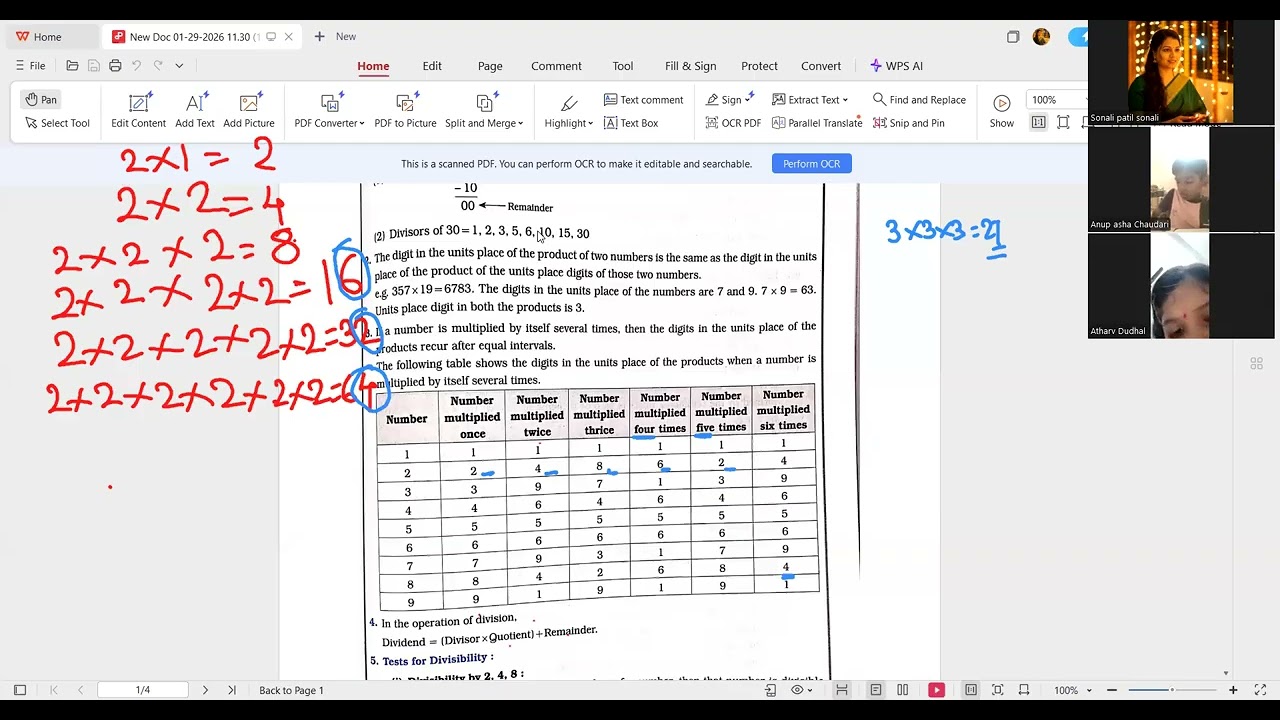The image size is (1280, 720).
Task: Click the Undo arrow
Action: click(x=136, y=66)
